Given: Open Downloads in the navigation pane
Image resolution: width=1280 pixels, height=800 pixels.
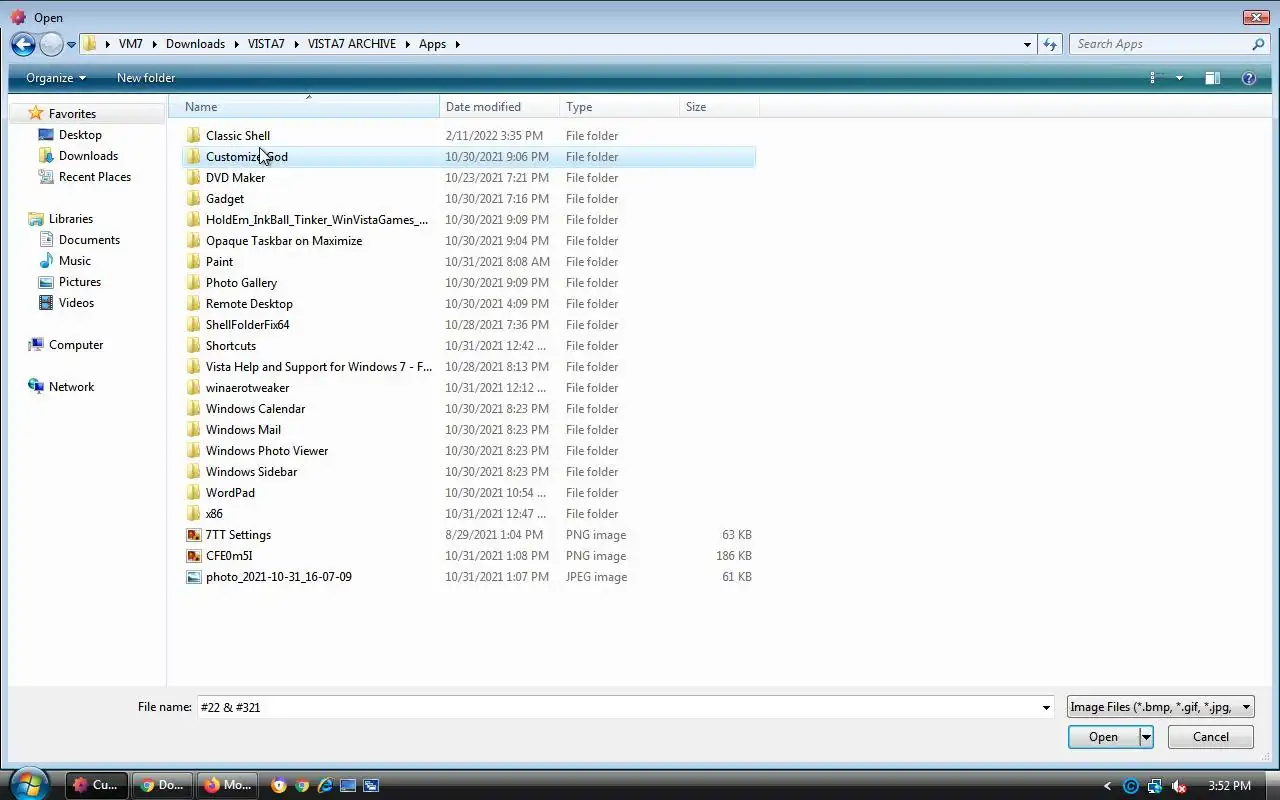Looking at the screenshot, I should pyautogui.click(x=88, y=156).
